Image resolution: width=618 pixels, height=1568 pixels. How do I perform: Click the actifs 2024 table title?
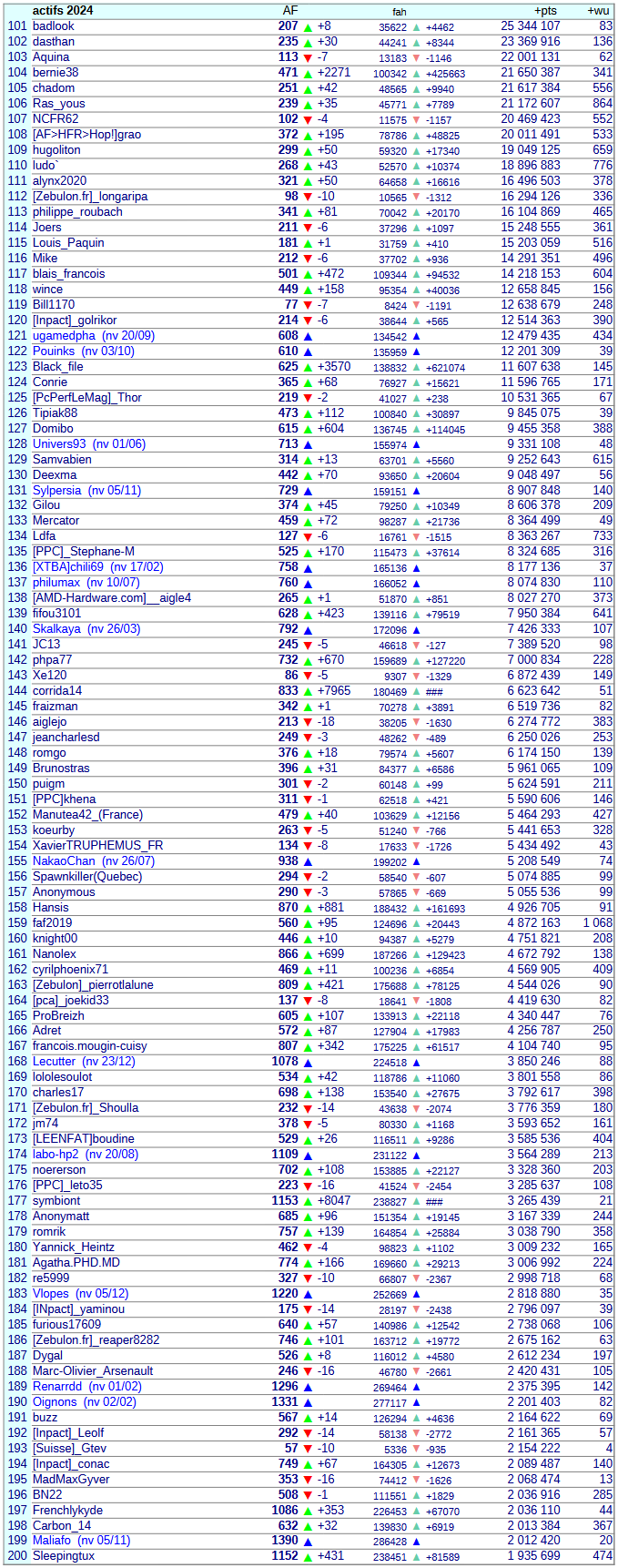tap(63, 11)
